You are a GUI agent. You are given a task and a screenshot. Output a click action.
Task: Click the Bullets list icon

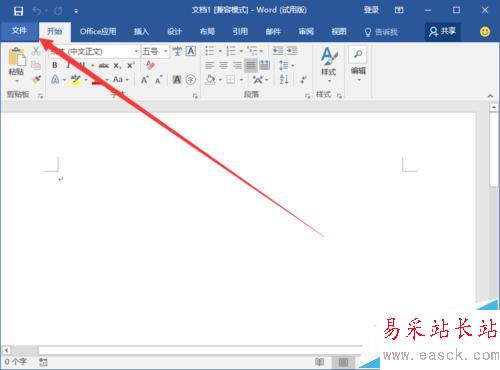pos(210,51)
